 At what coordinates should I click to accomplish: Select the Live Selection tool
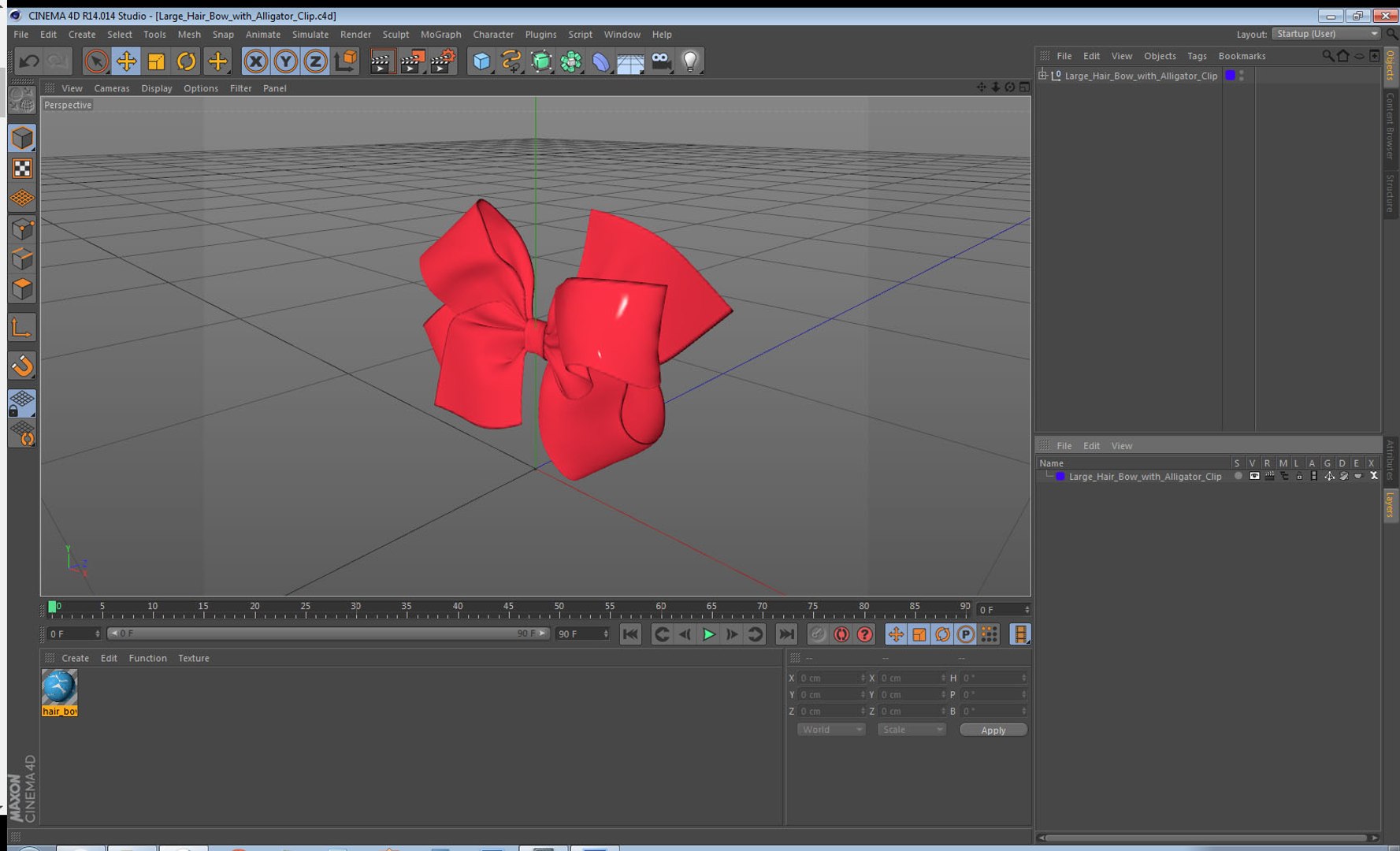coord(96,61)
